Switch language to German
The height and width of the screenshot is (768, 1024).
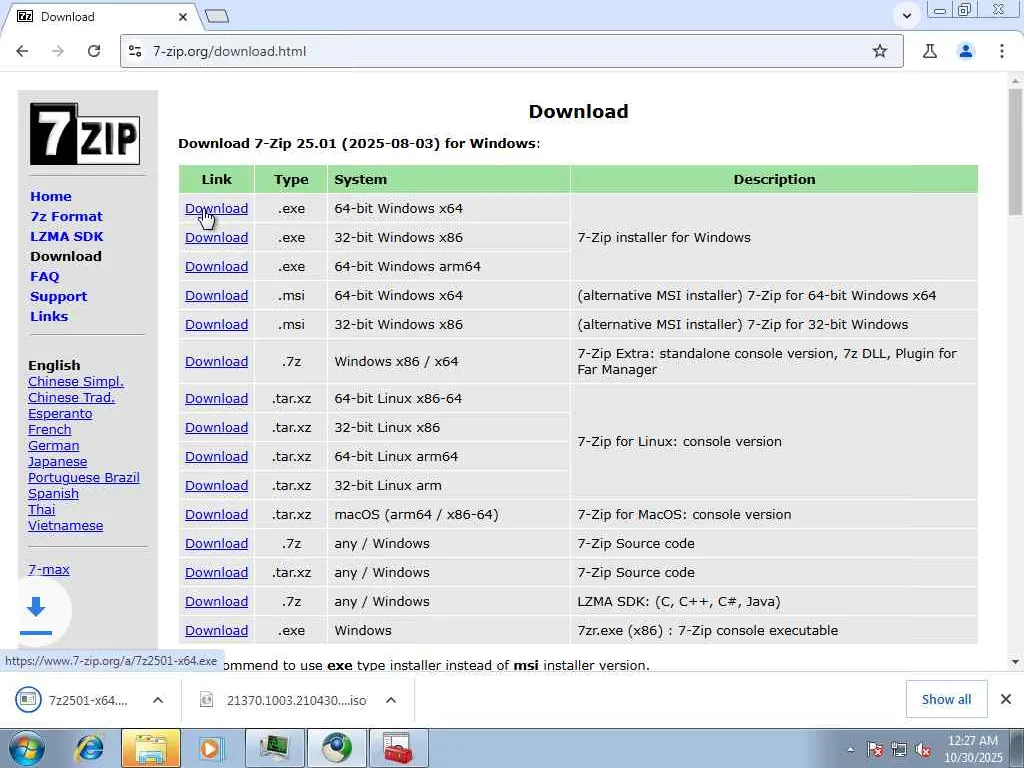click(54, 445)
